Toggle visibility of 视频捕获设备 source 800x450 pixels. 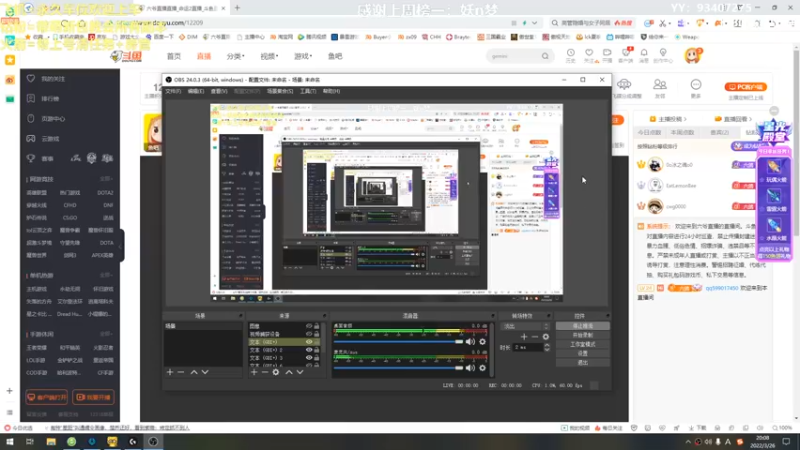309,334
